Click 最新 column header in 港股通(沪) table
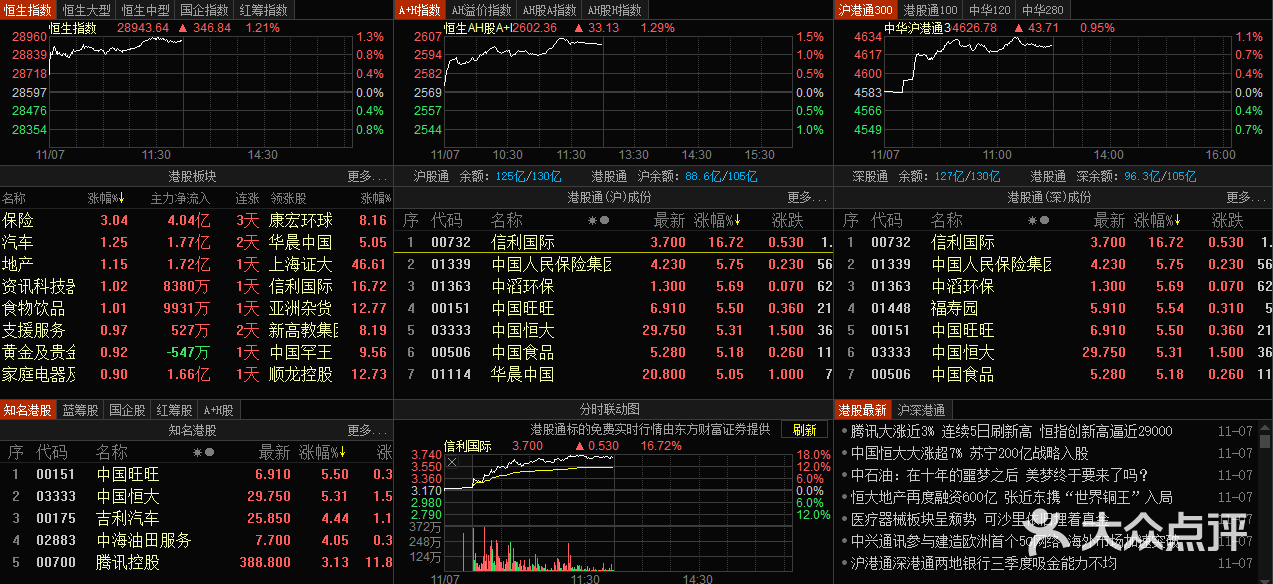1273x584 pixels. pos(669,220)
